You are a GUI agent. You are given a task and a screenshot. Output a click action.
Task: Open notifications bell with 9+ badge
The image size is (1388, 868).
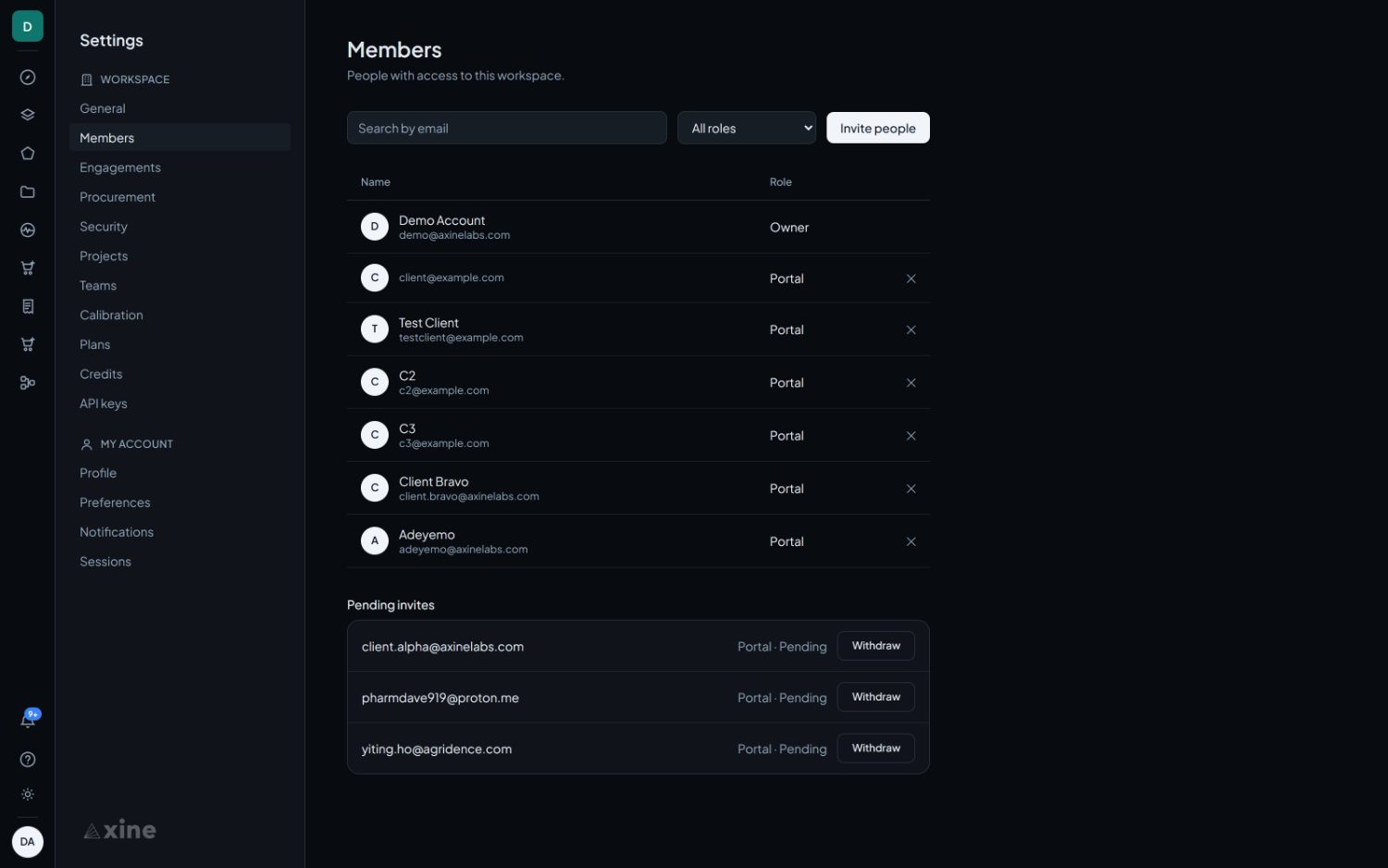click(28, 720)
